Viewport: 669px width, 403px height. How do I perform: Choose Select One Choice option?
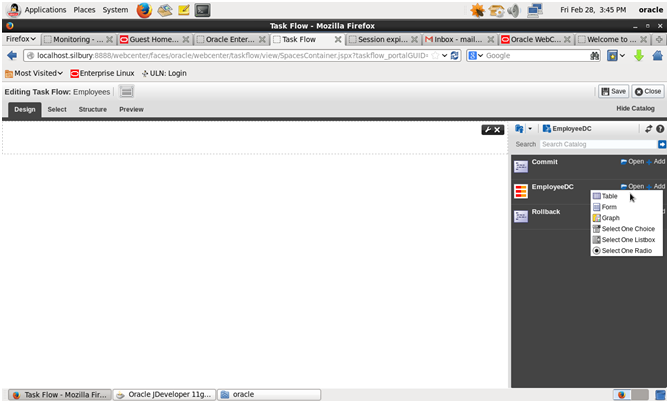[626, 229]
